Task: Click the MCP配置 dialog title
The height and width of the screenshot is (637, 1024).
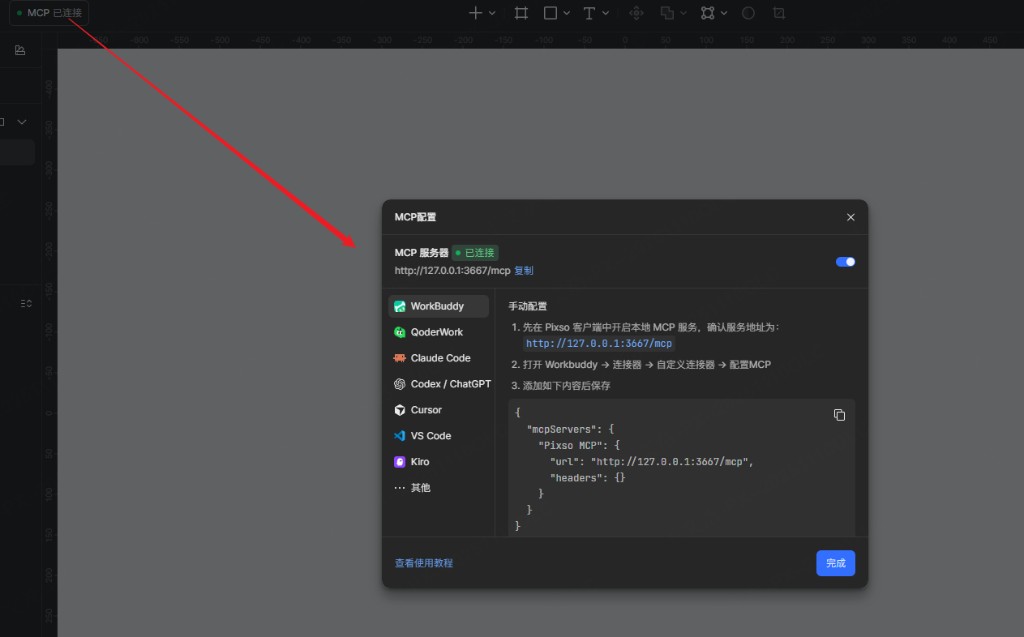Action: pyautogui.click(x=415, y=217)
